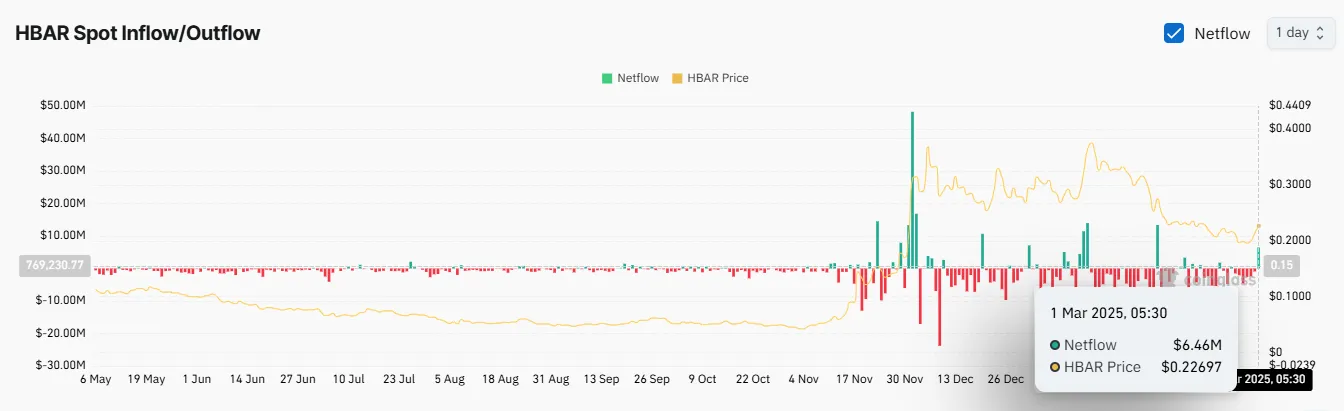The width and height of the screenshot is (1344, 411).
Task: Click the 0.15 right axis price marker
Action: click(x=1281, y=266)
